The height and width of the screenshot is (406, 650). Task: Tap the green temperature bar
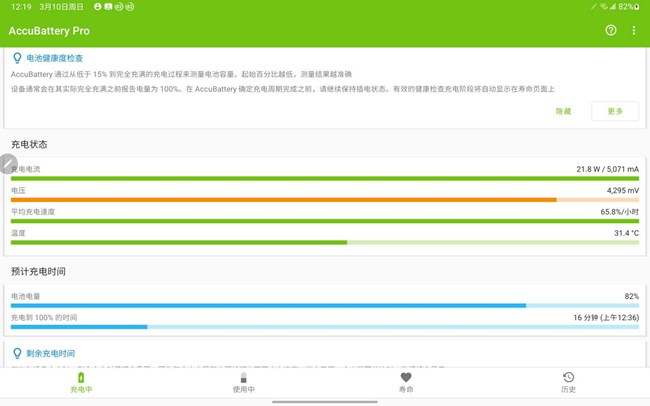click(325, 243)
